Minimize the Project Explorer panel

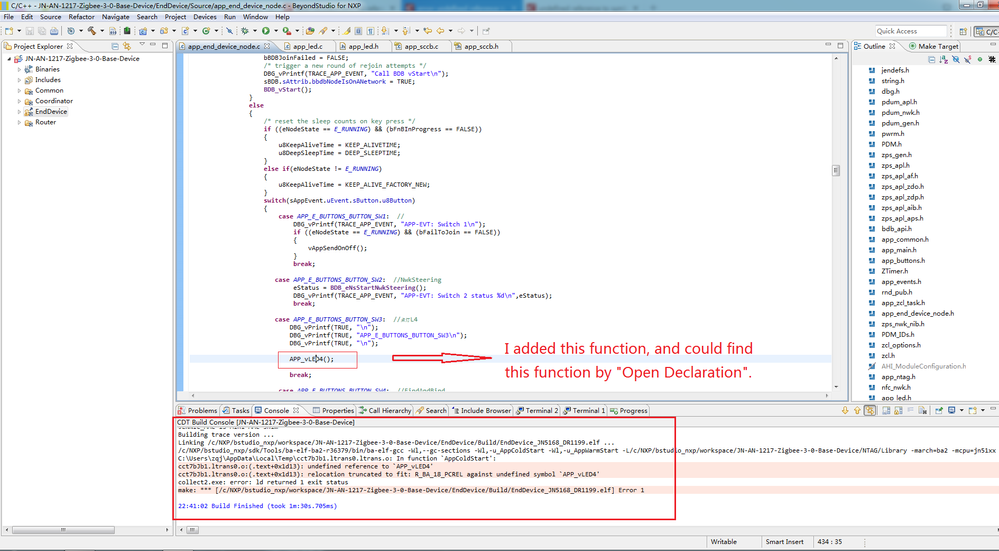point(153,45)
